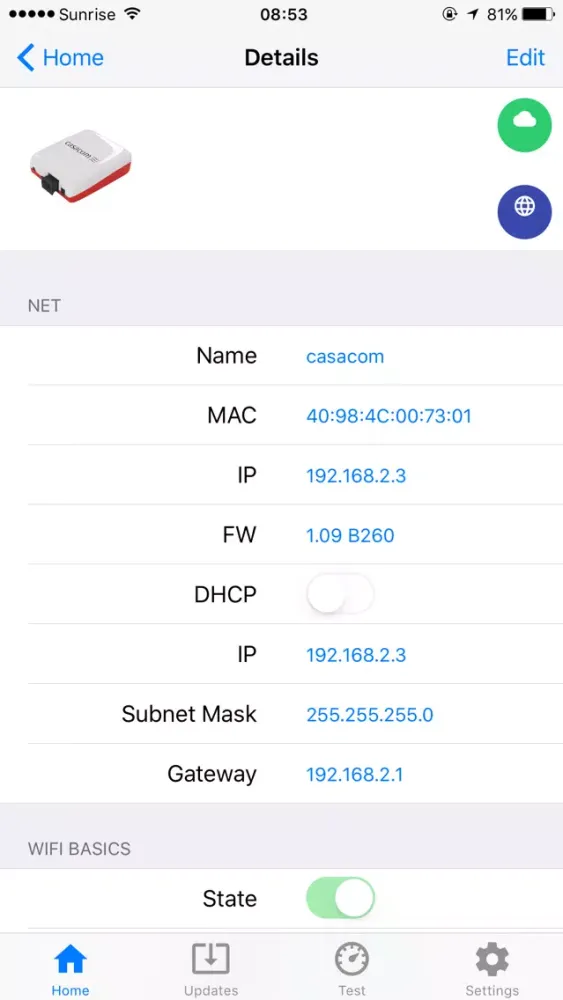This screenshot has height=1000, width=563.
Task: Tap the firmware value 1.09 B260
Action: [350, 535]
